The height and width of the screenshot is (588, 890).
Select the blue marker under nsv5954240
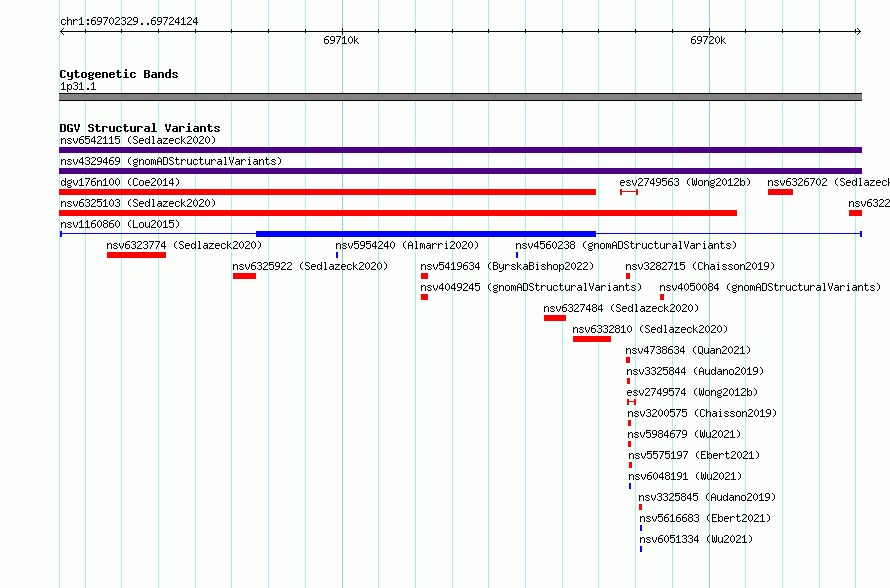[x=337, y=255]
